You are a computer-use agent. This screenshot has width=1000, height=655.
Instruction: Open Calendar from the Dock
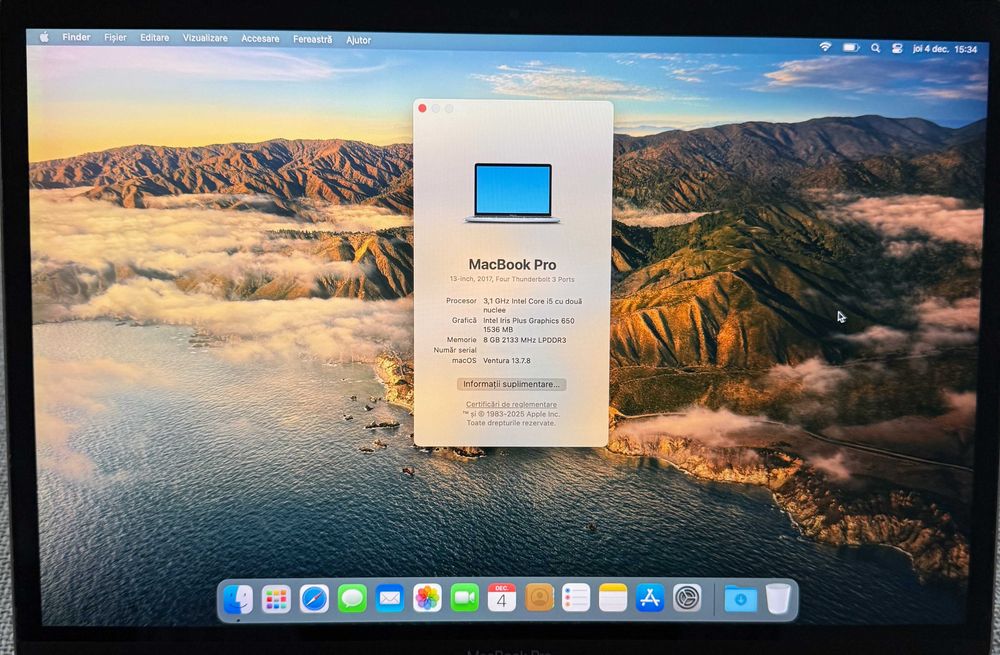click(502, 598)
